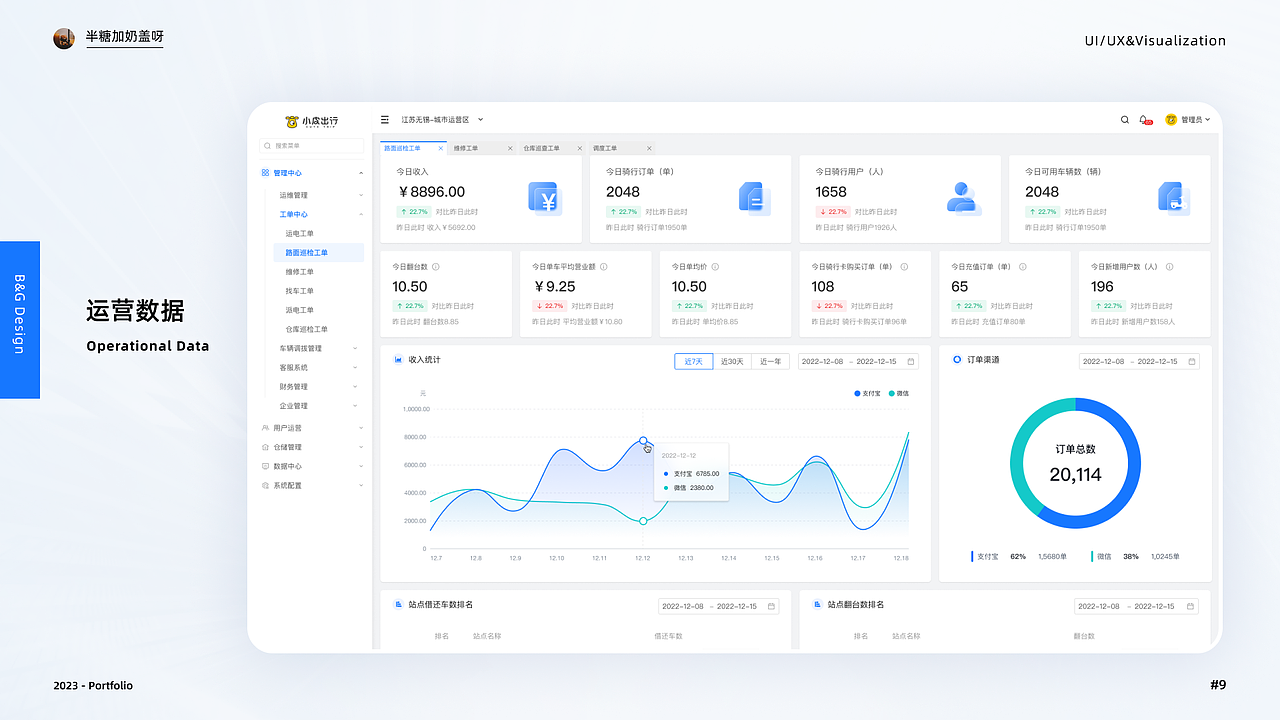The width and height of the screenshot is (1280, 720).
Task: Click the 管理中心 grid icon in sidebar
Action: tap(265, 173)
